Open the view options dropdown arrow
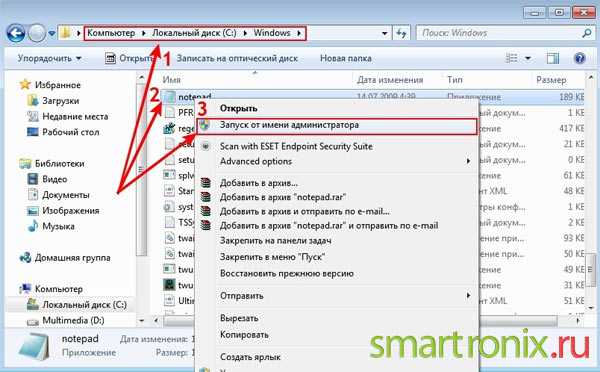The image size is (600, 372). point(528,59)
